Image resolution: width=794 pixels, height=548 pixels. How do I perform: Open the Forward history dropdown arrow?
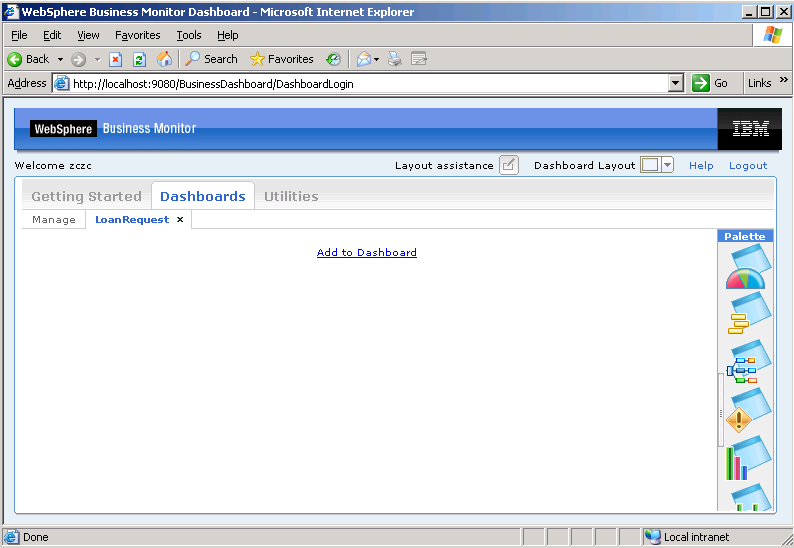coord(97,59)
